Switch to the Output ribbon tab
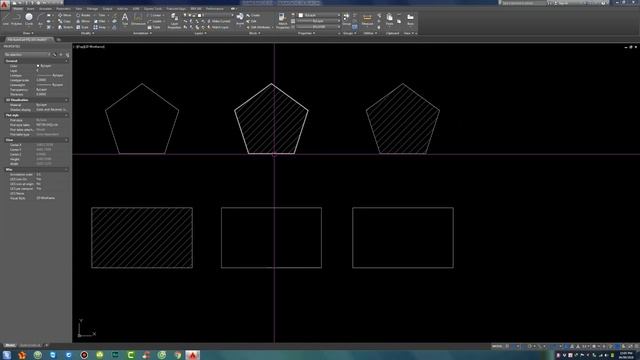Viewport: 640px width, 360px height. (x=107, y=9)
